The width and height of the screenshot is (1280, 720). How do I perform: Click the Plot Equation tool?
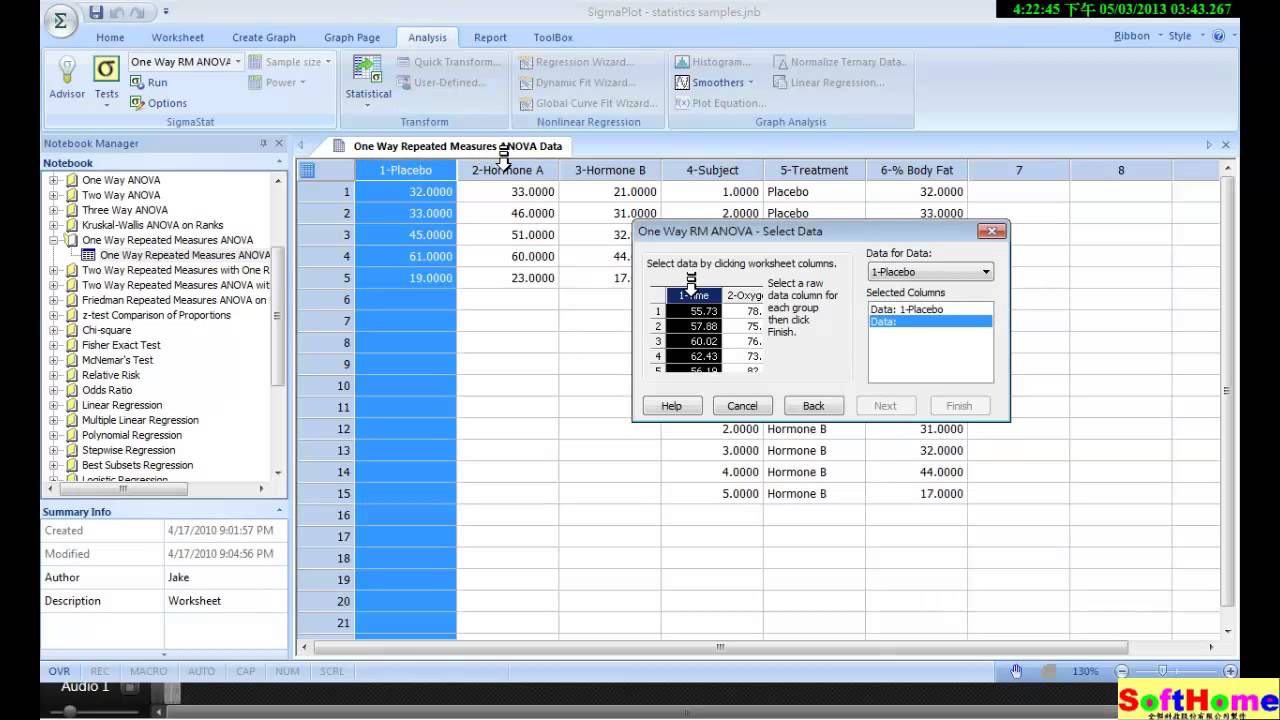pyautogui.click(x=720, y=103)
